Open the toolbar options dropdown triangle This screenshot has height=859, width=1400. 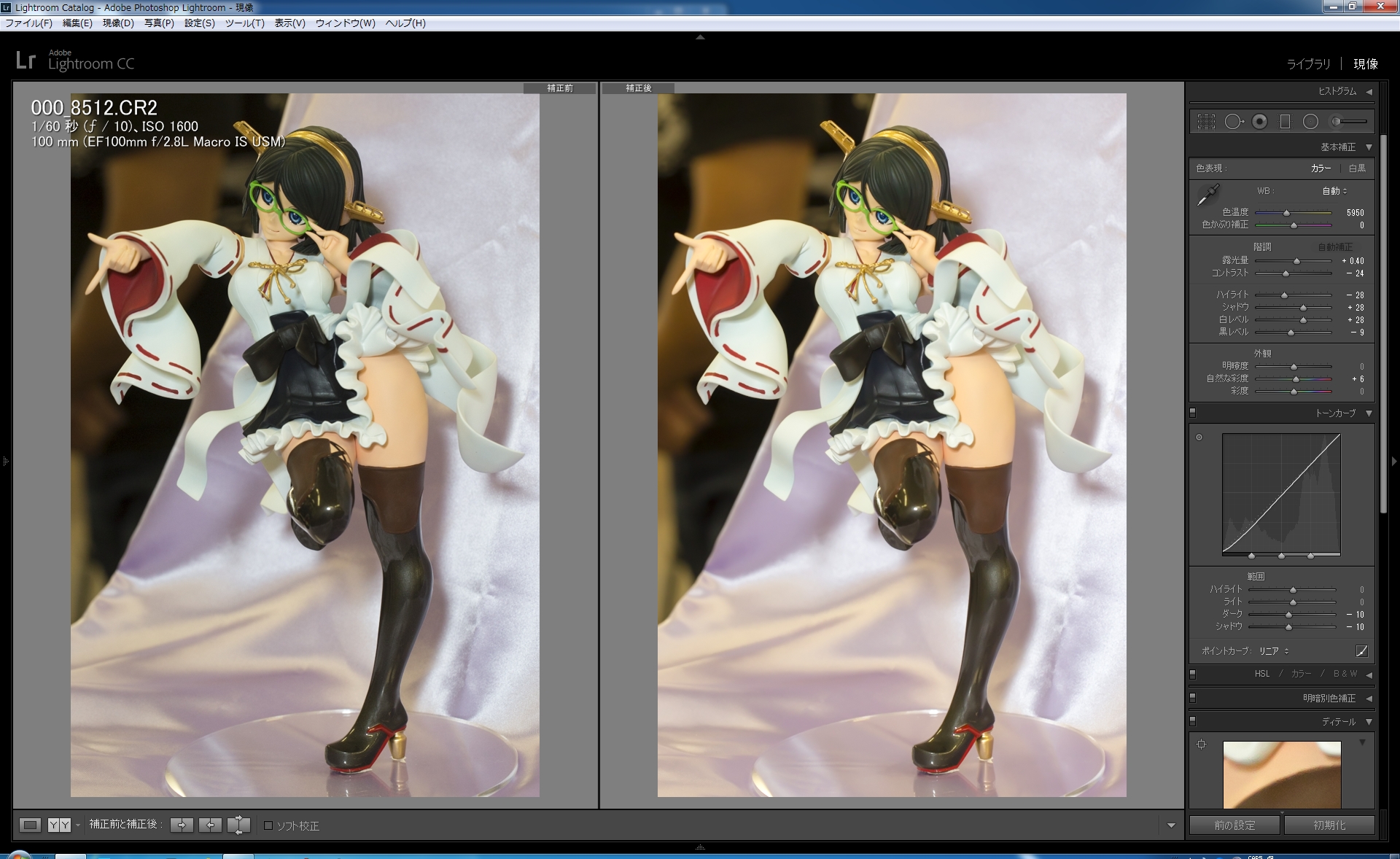pyautogui.click(x=1171, y=825)
